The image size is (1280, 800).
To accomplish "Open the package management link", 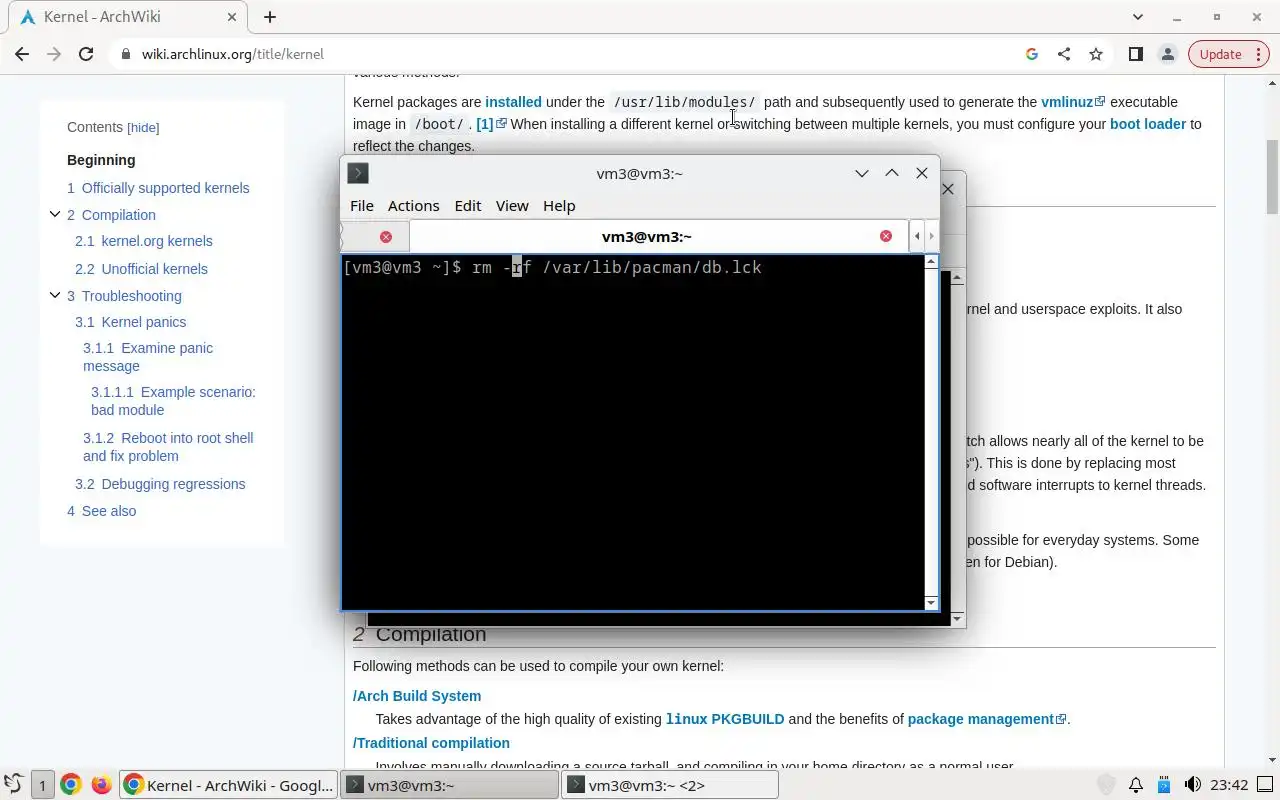I will [987, 719].
